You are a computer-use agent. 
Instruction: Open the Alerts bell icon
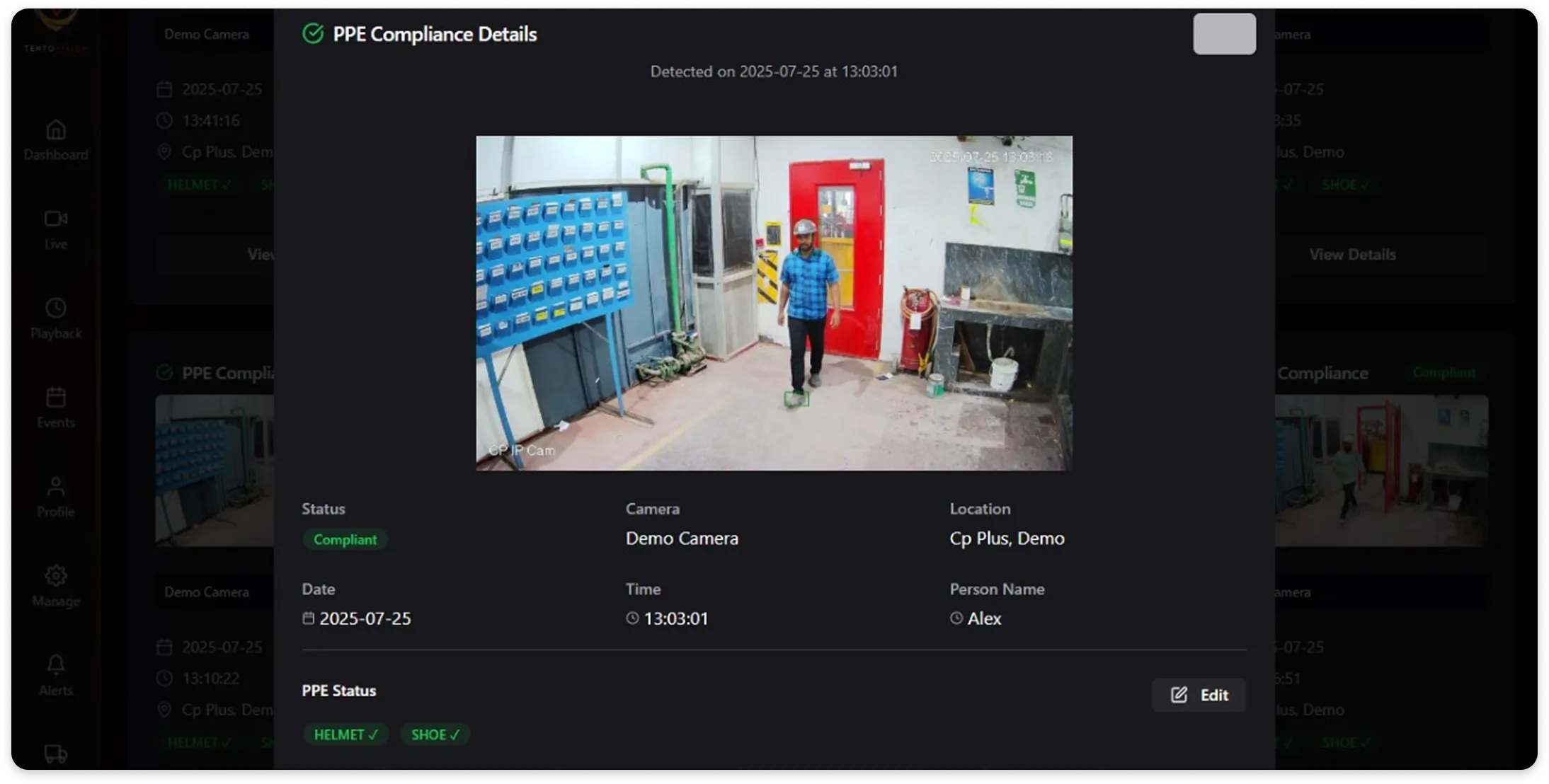pos(56,665)
